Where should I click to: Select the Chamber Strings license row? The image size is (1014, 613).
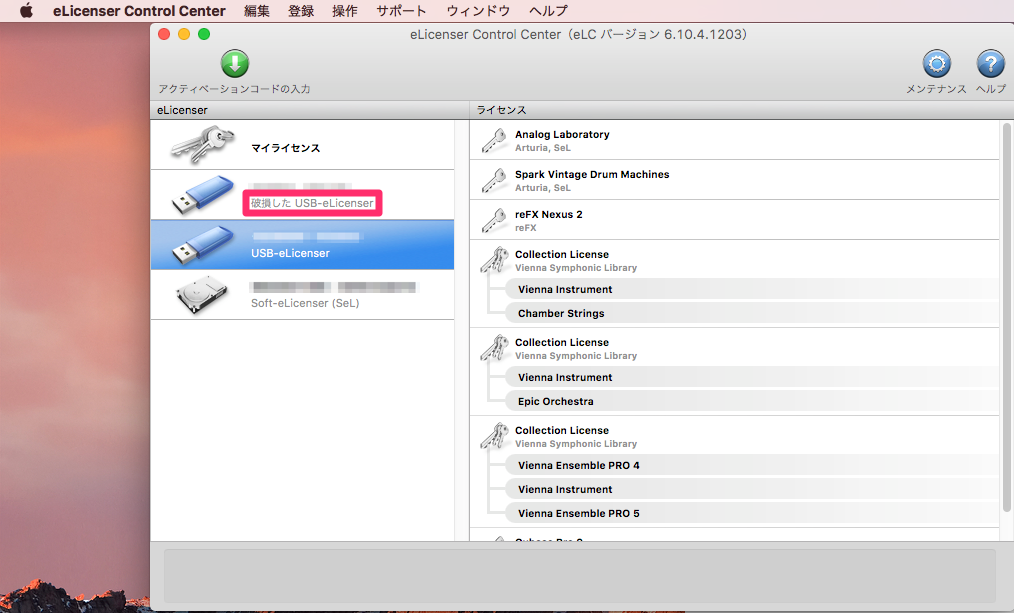751,313
